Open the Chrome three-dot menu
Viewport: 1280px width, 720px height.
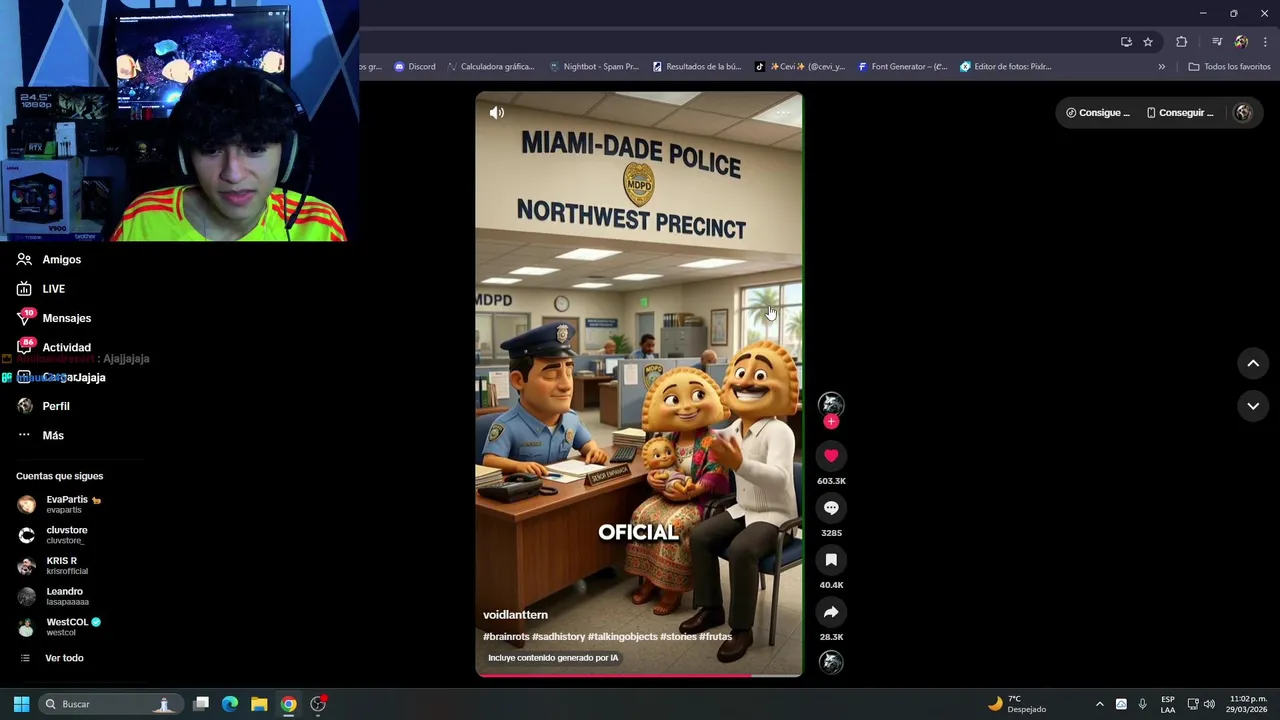(x=1266, y=42)
